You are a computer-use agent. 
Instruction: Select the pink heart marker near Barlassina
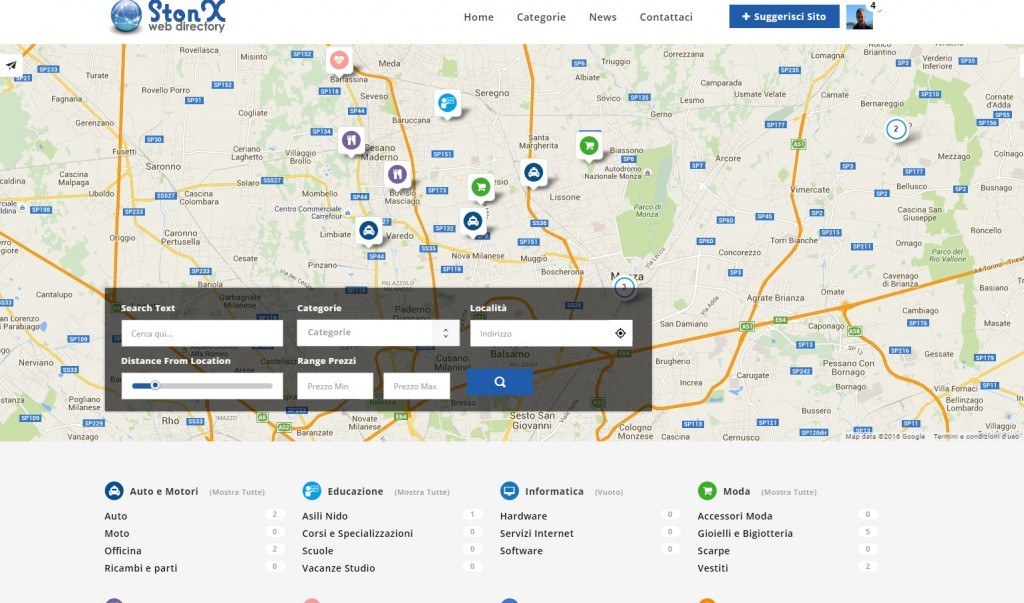[x=338, y=60]
